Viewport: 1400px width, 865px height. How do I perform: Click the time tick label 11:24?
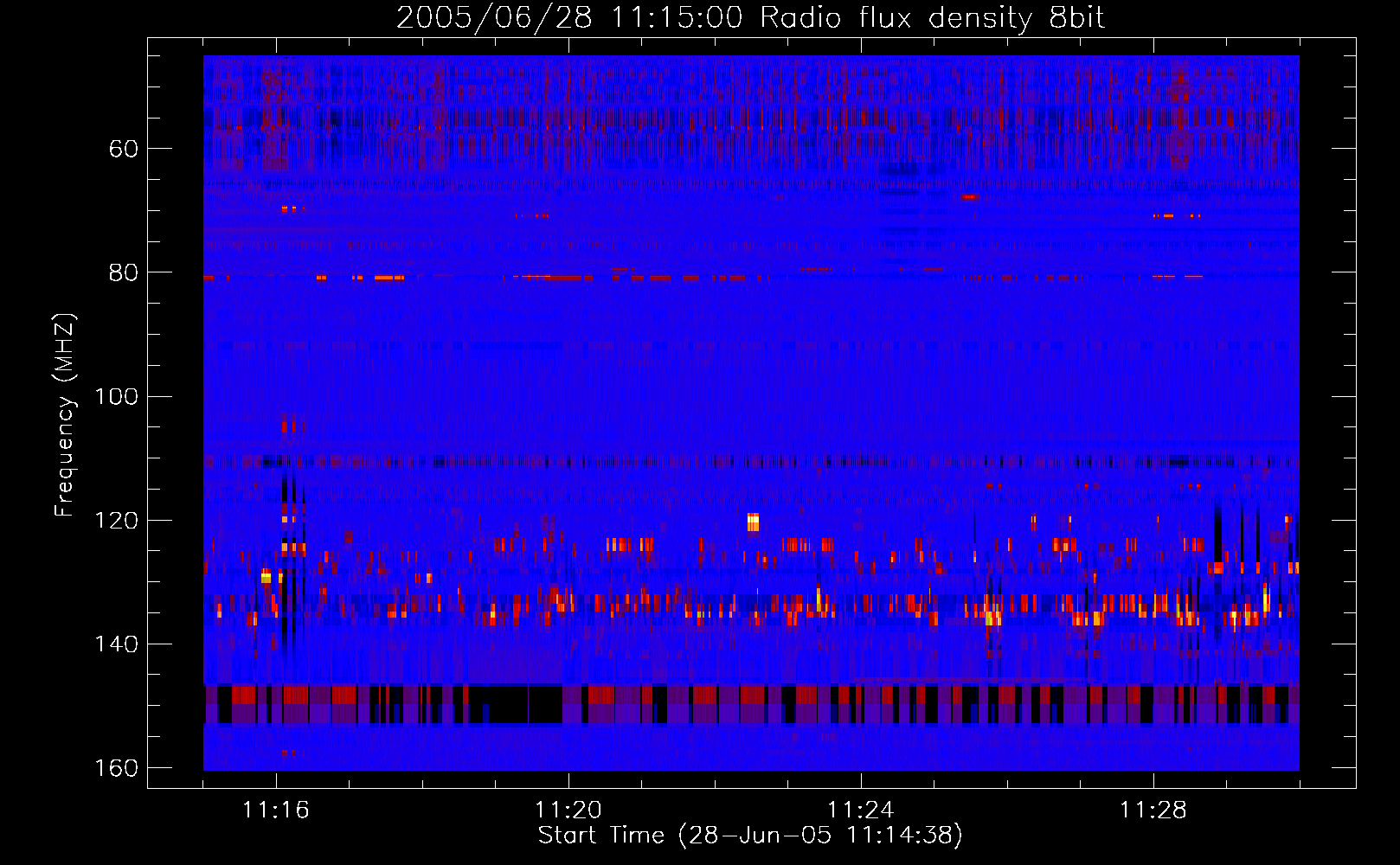861,810
